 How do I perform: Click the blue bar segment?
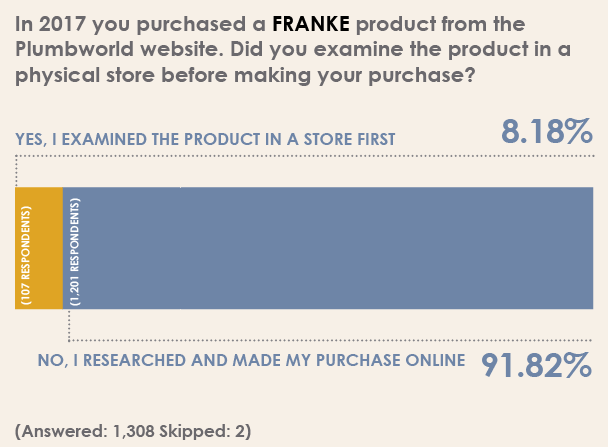(x=328, y=248)
